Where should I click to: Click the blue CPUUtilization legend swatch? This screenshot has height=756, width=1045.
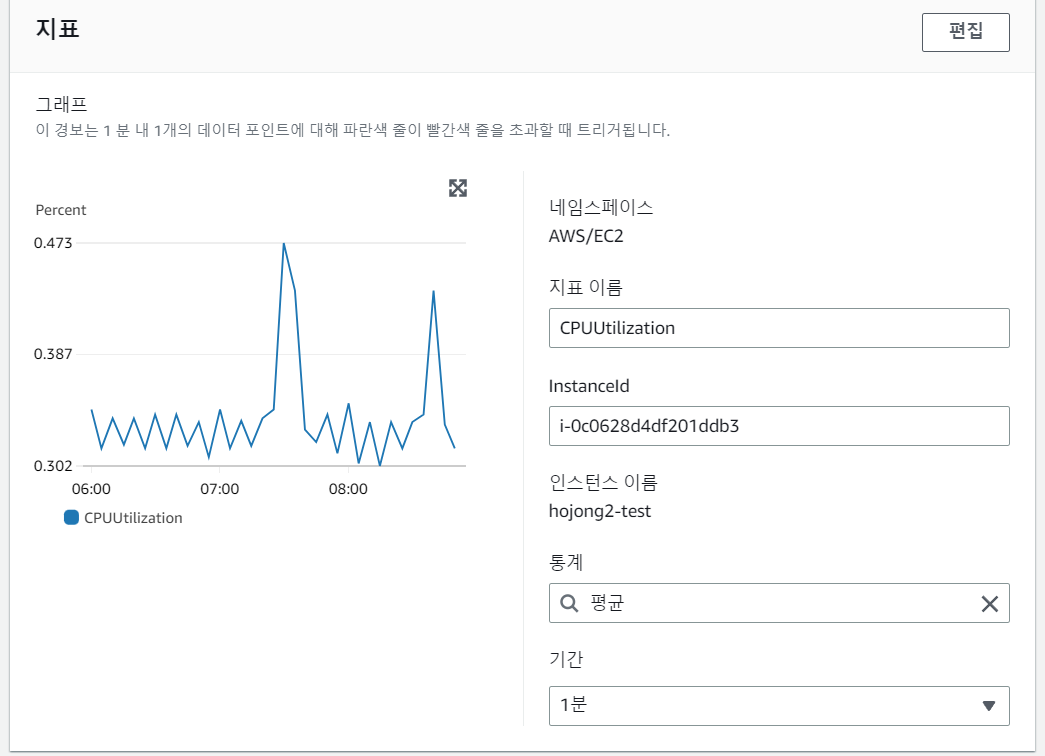click(71, 517)
